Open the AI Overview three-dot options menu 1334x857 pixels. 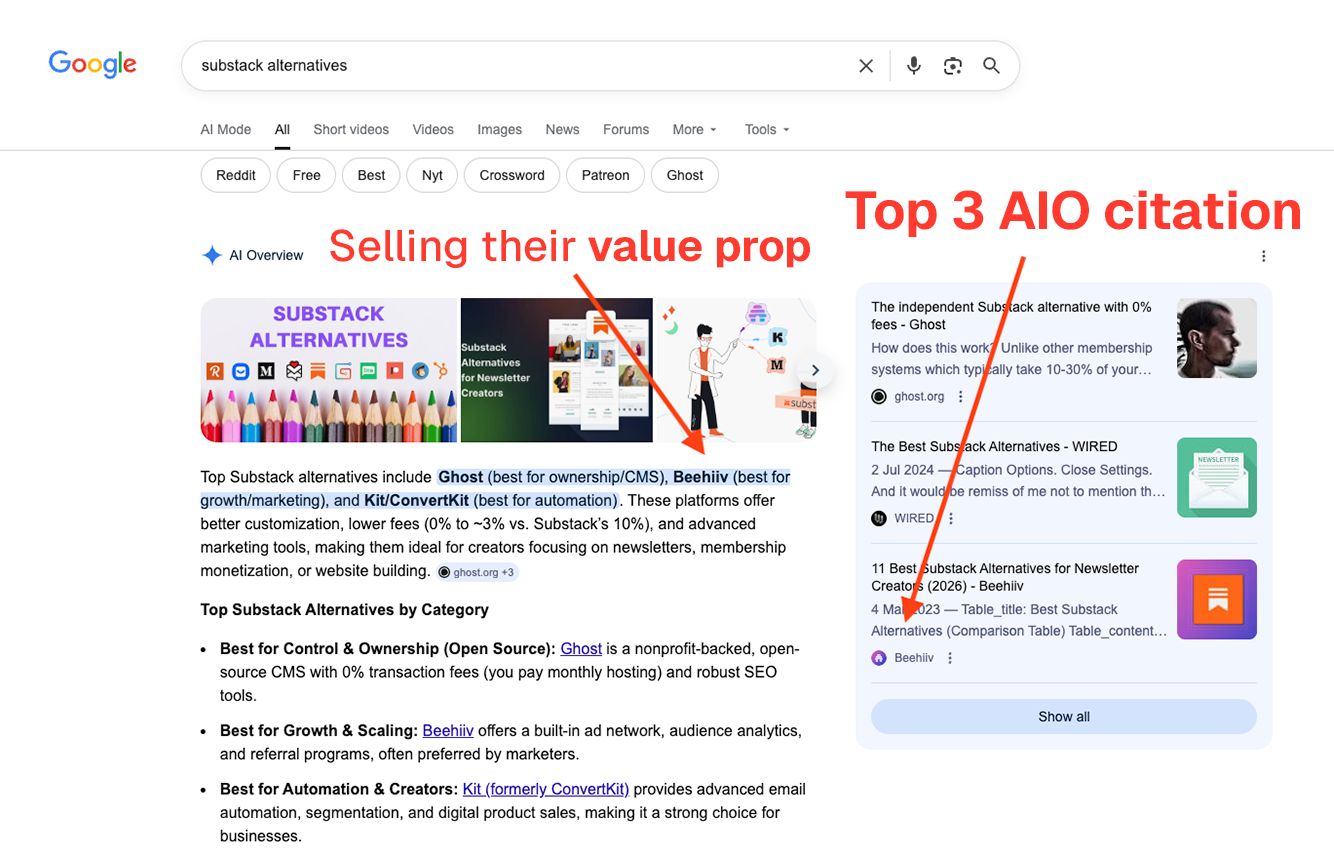point(1263,256)
